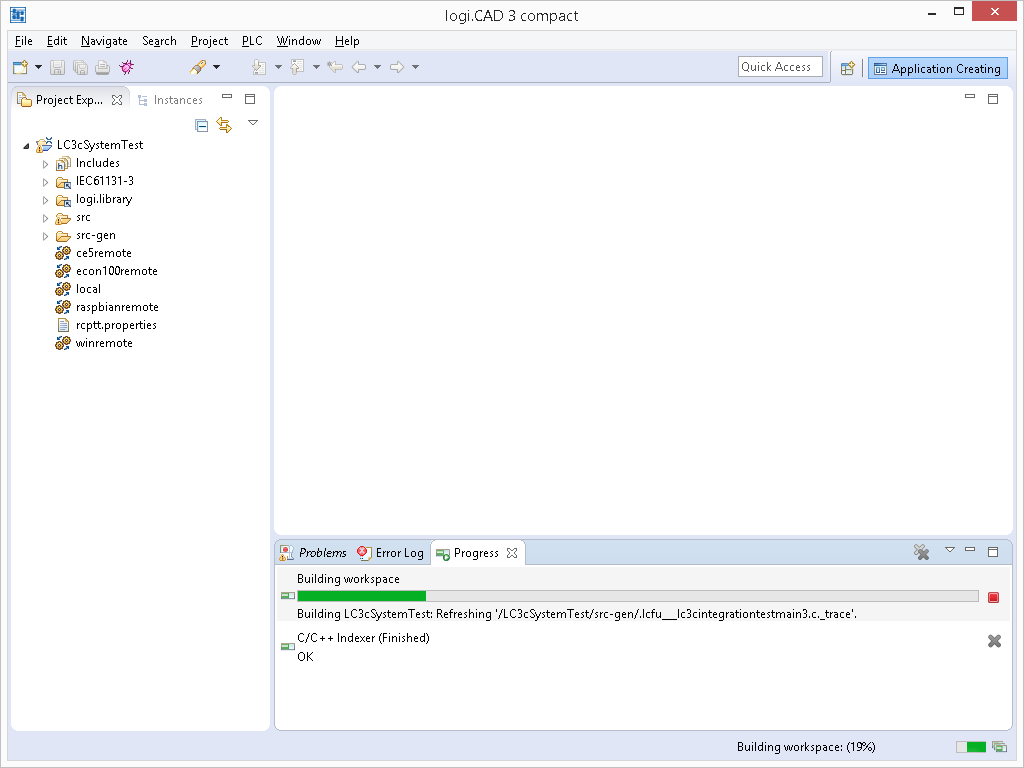Click the pink debug bug icon
Viewport: 1024px width, 768px height.
point(127,67)
